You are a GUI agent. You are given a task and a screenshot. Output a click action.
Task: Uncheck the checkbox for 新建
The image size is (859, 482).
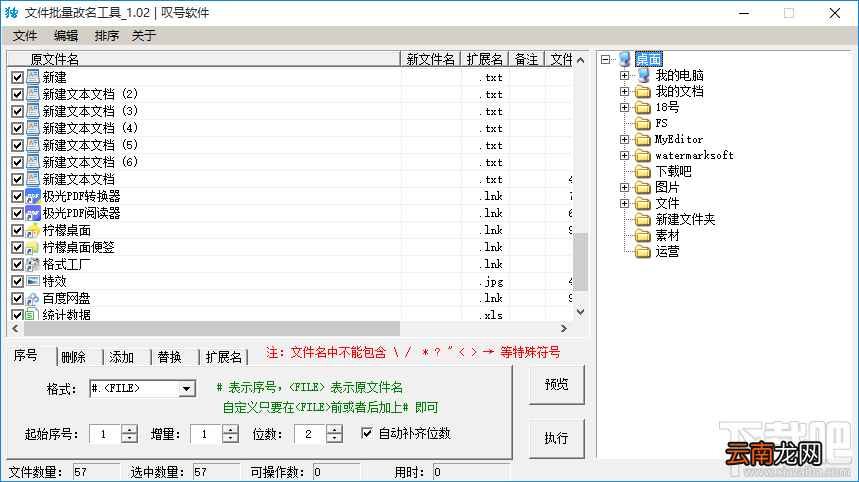pos(17,78)
